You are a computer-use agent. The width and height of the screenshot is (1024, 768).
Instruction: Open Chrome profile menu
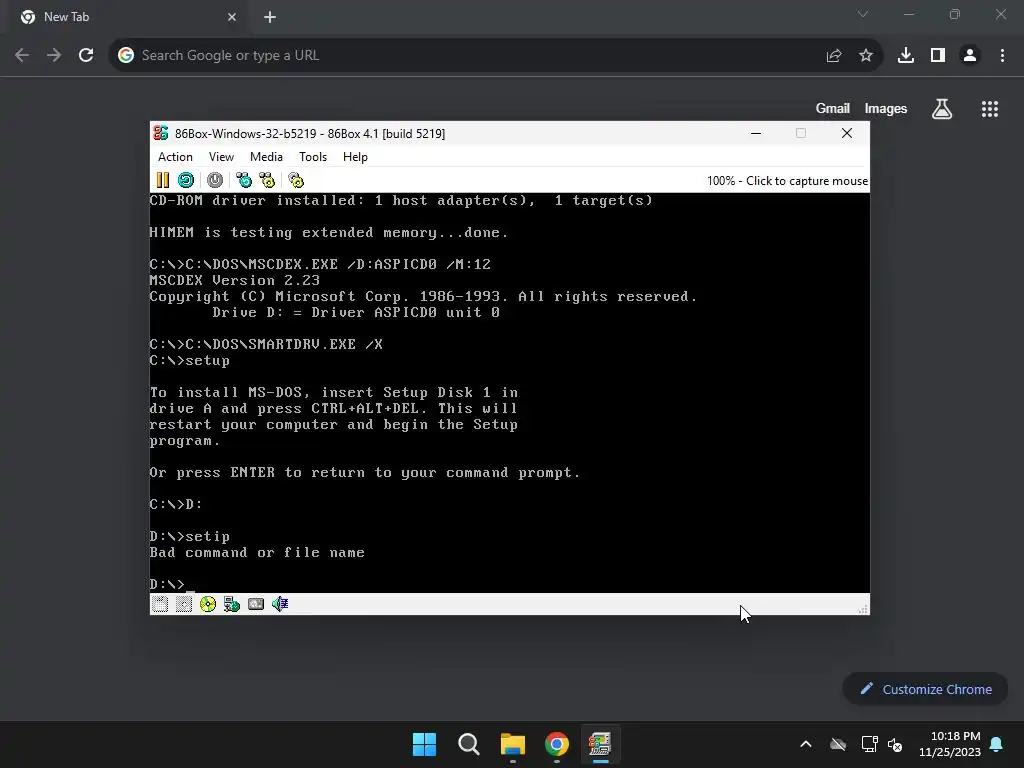point(970,56)
